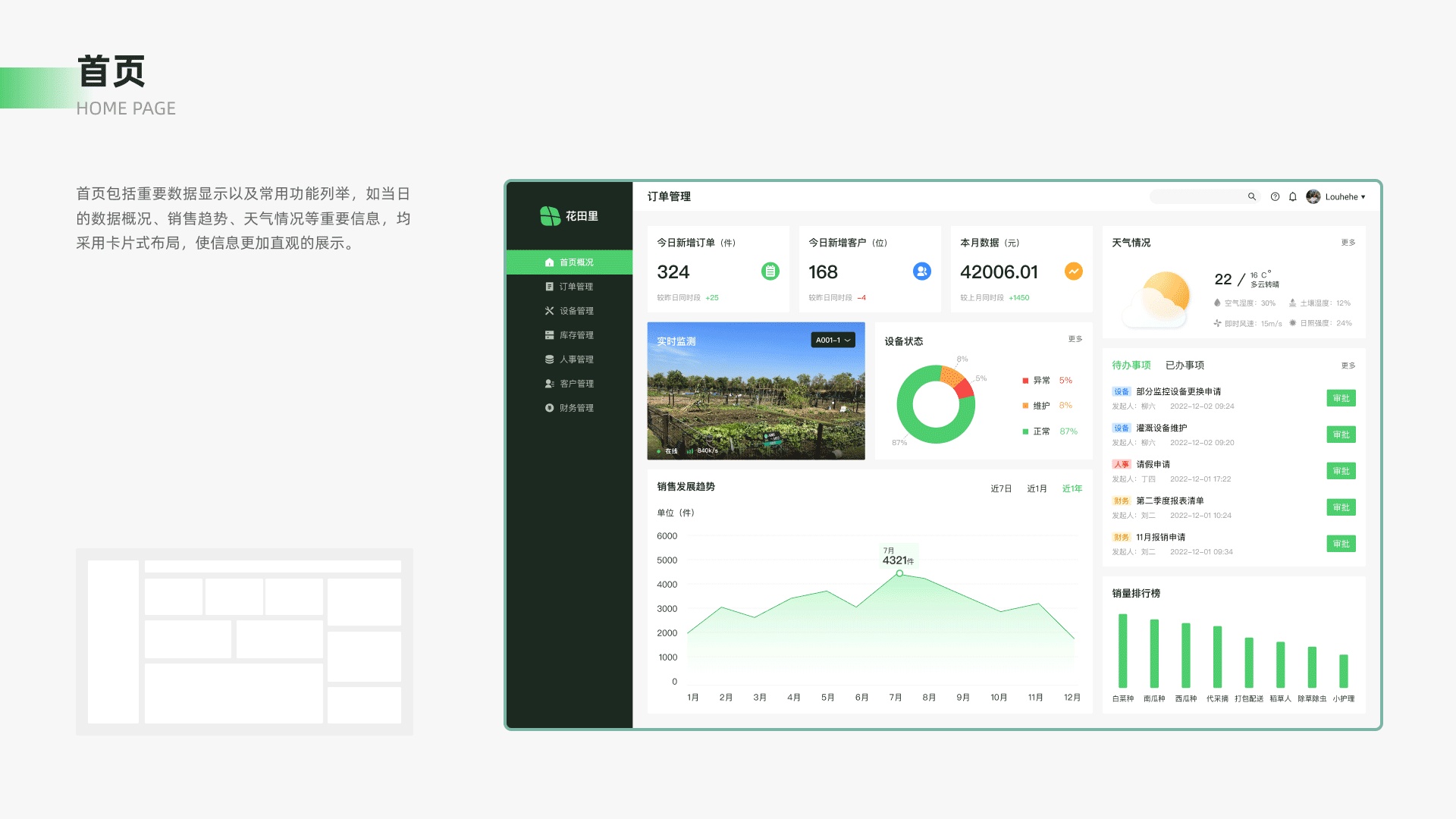The width and height of the screenshot is (1456, 819).
Task: Select the 近7日 sales range option
Action: point(1000,488)
